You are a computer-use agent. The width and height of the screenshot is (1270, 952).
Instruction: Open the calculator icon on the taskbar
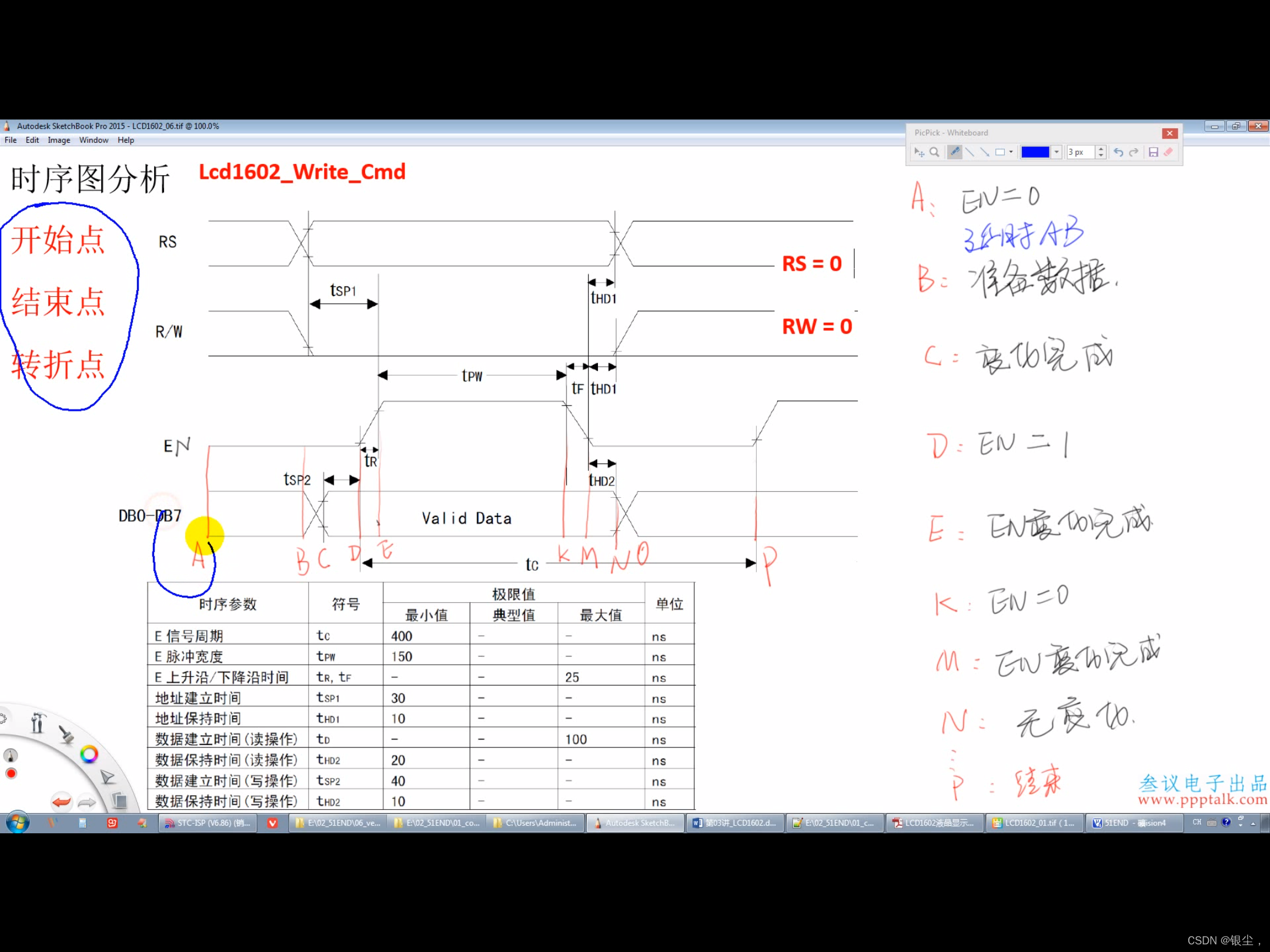coord(82,823)
